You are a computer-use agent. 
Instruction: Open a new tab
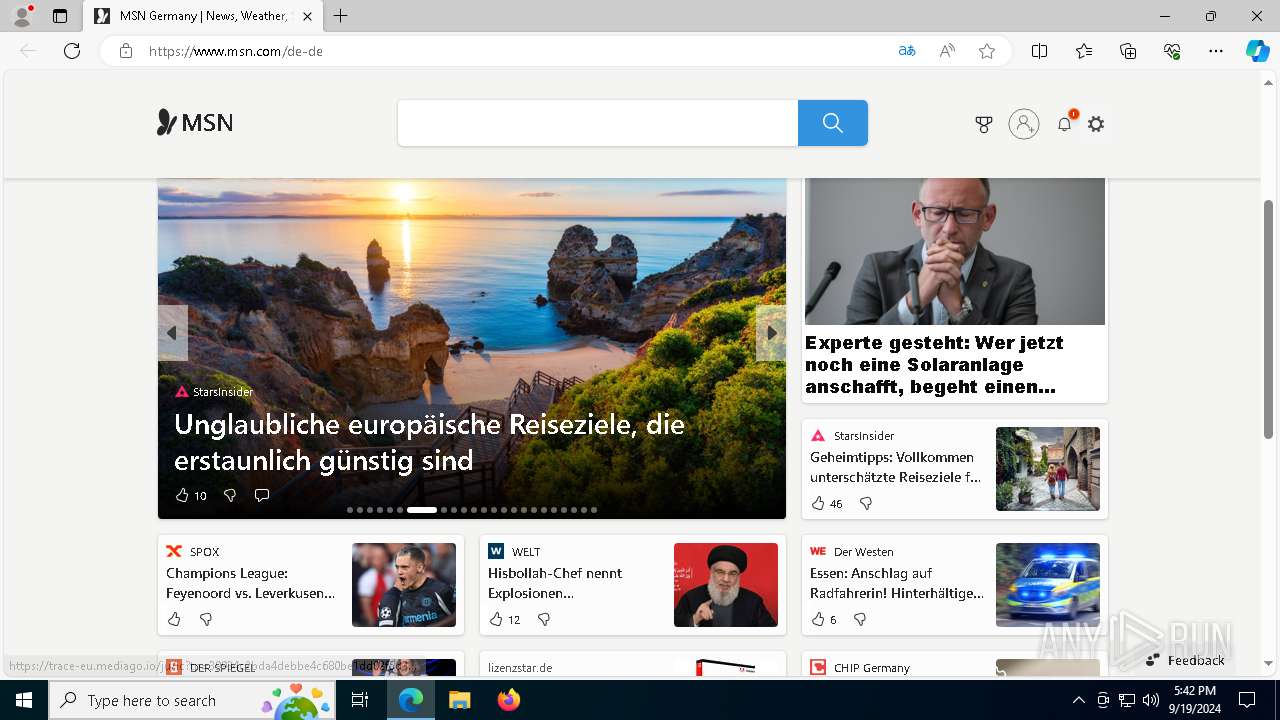tap(341, 16)
